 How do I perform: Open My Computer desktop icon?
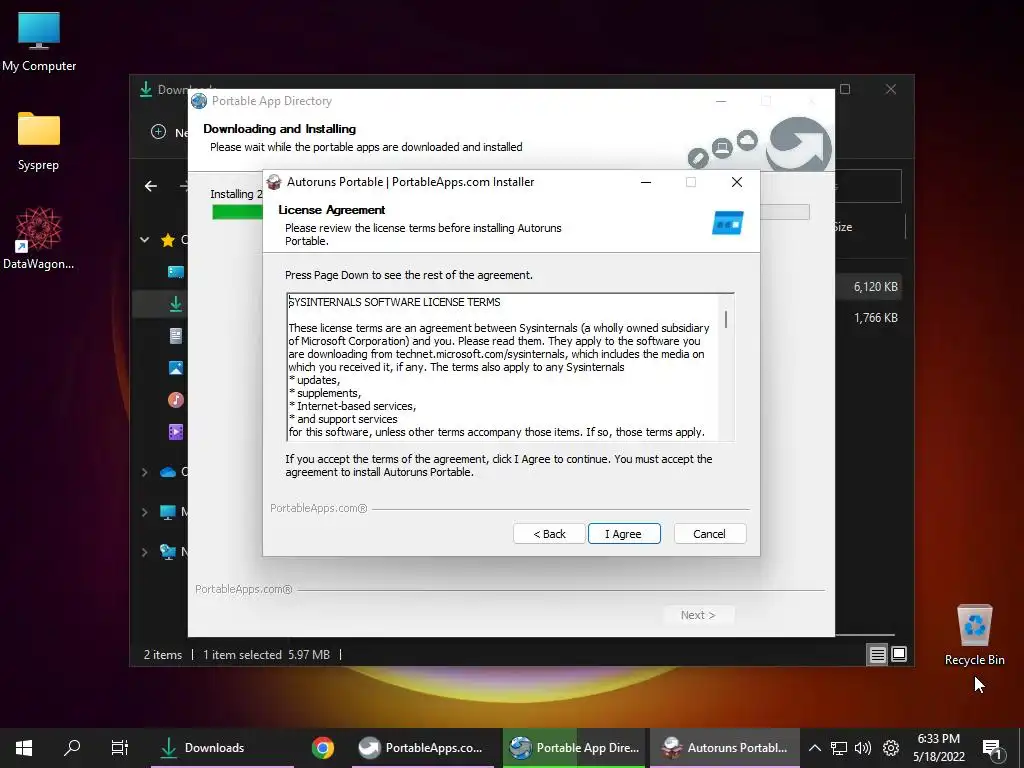click(x=39, y=42)
